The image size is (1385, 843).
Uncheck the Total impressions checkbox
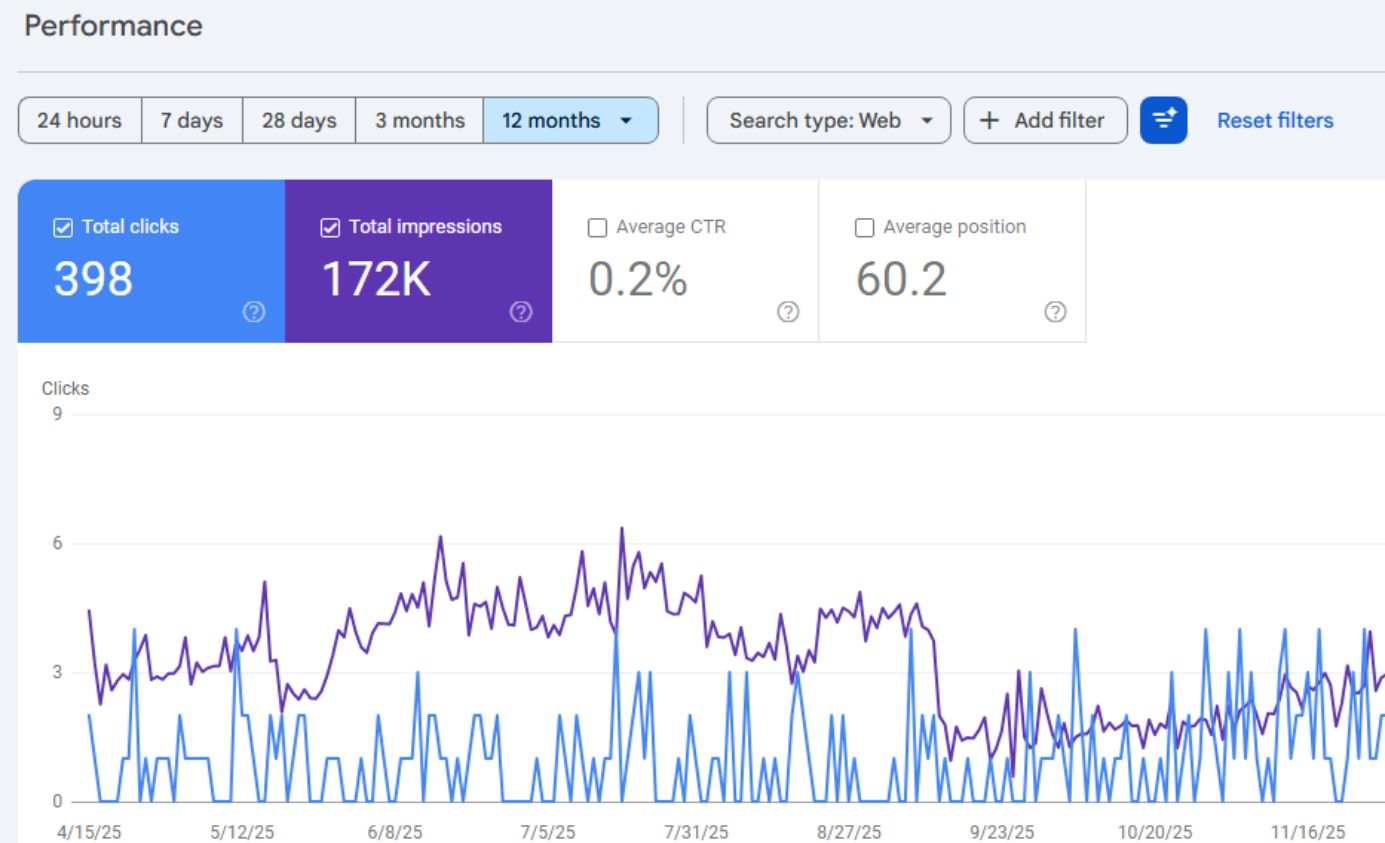coord(330,228)
